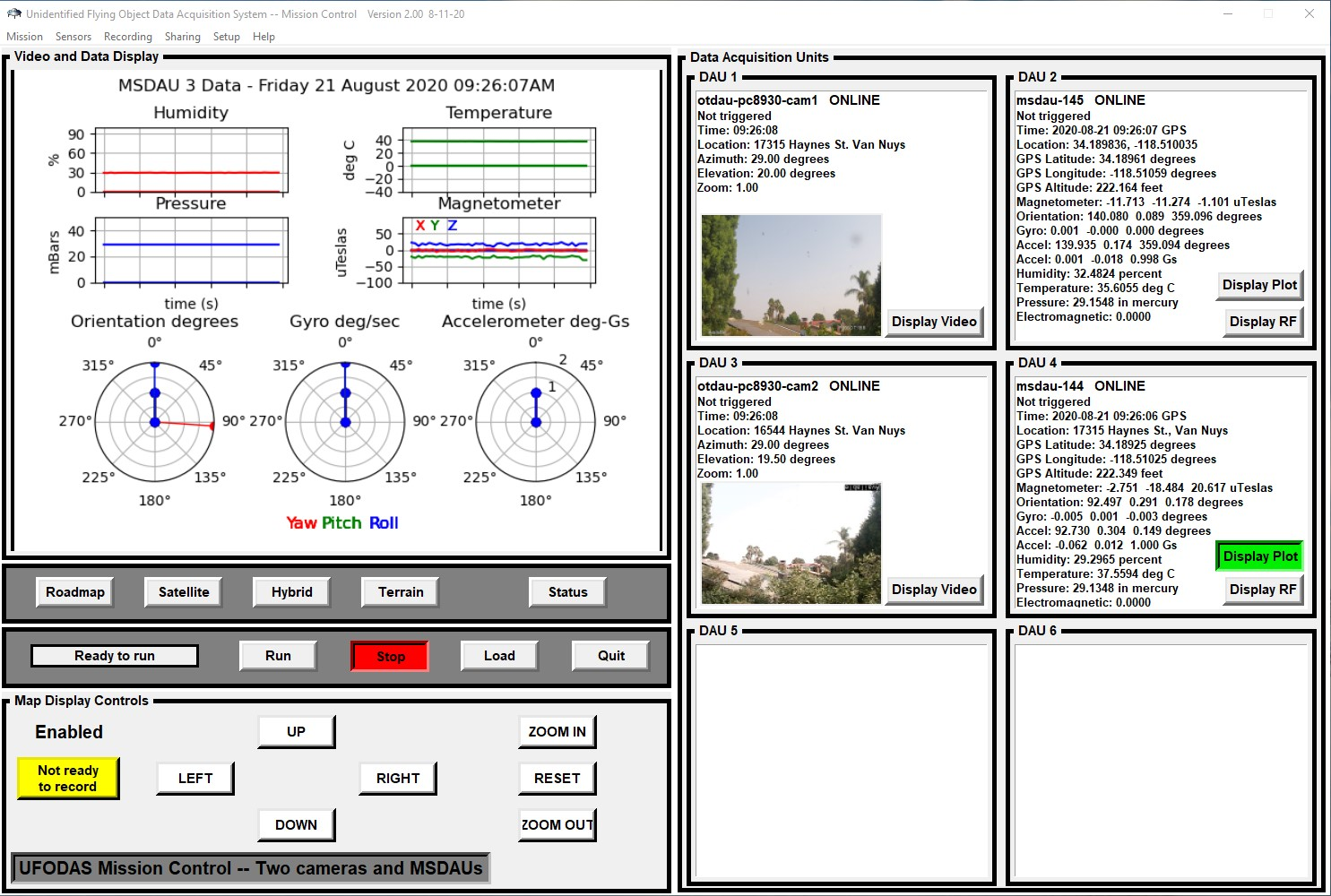1331x896 pixels.
Task: Minimize the Mission Control window
Action: tap(1227, 13)
